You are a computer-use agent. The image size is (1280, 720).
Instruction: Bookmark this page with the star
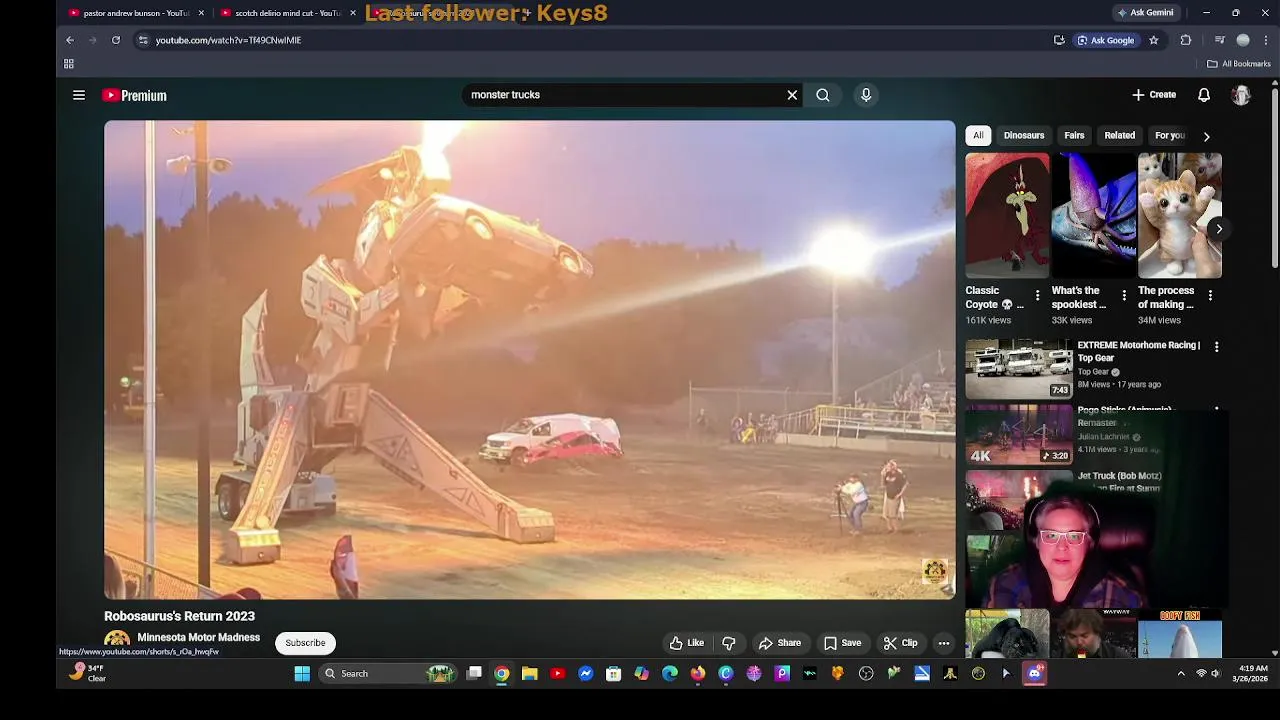click(1153, 40)
